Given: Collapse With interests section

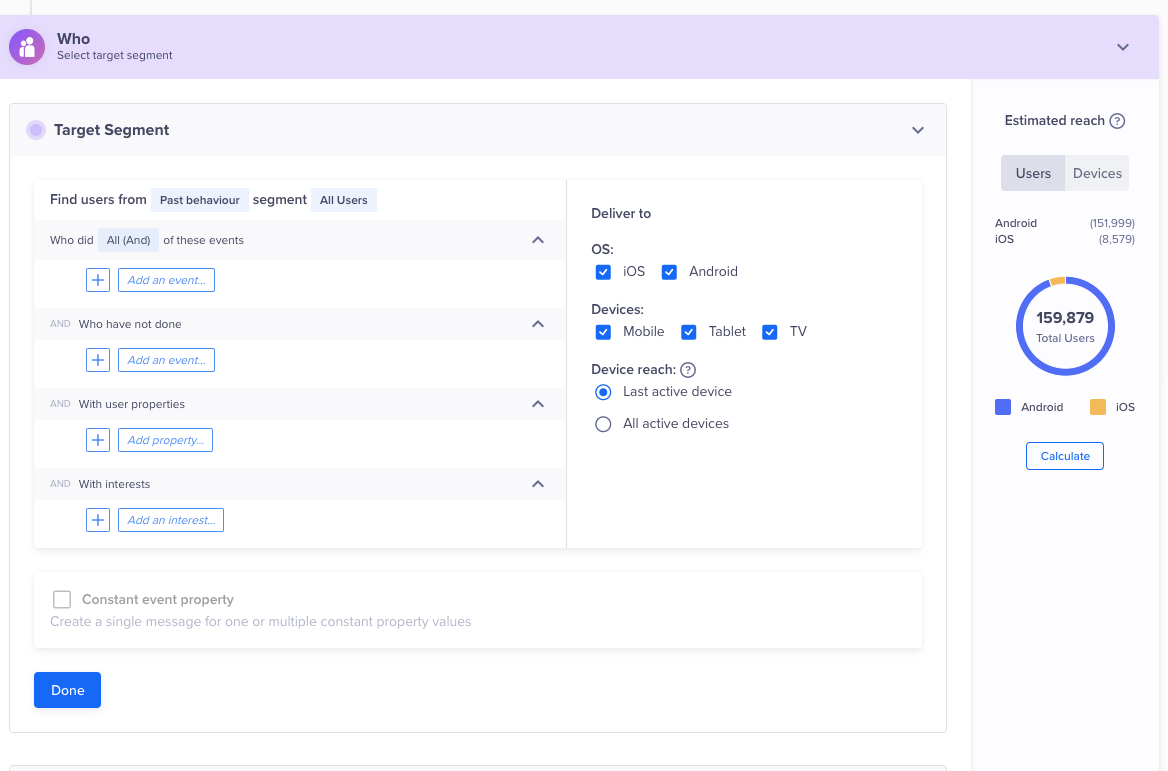Looking at the screenshot, I should coord(538,484).
